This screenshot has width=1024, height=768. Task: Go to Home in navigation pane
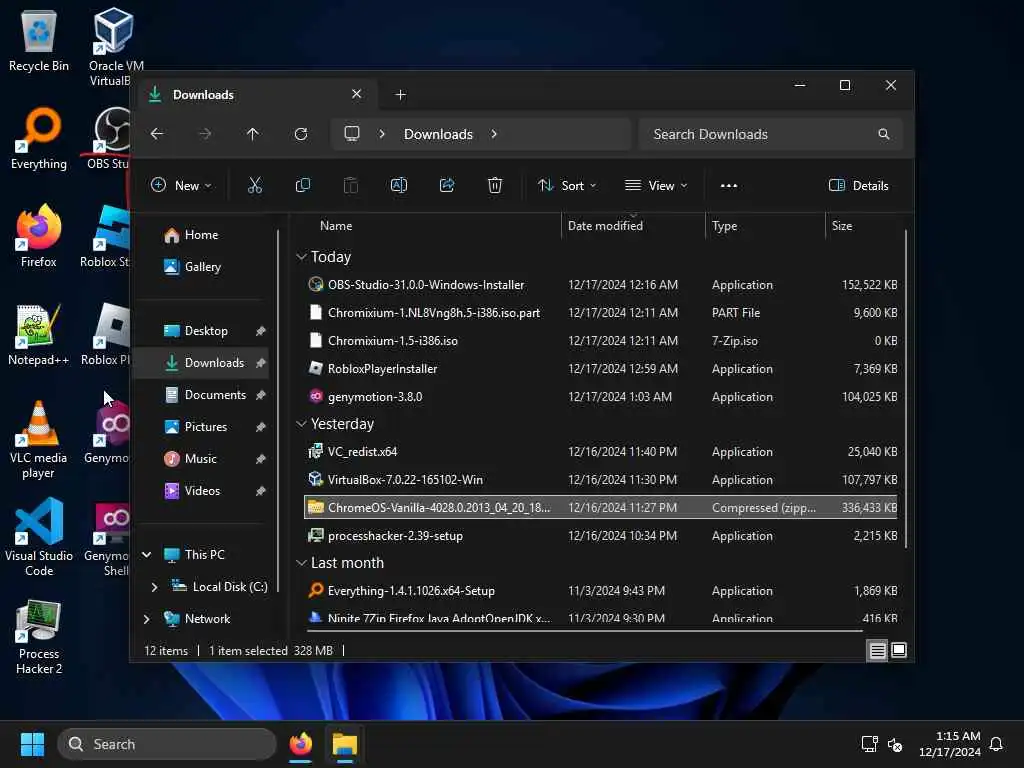(201, 235)
